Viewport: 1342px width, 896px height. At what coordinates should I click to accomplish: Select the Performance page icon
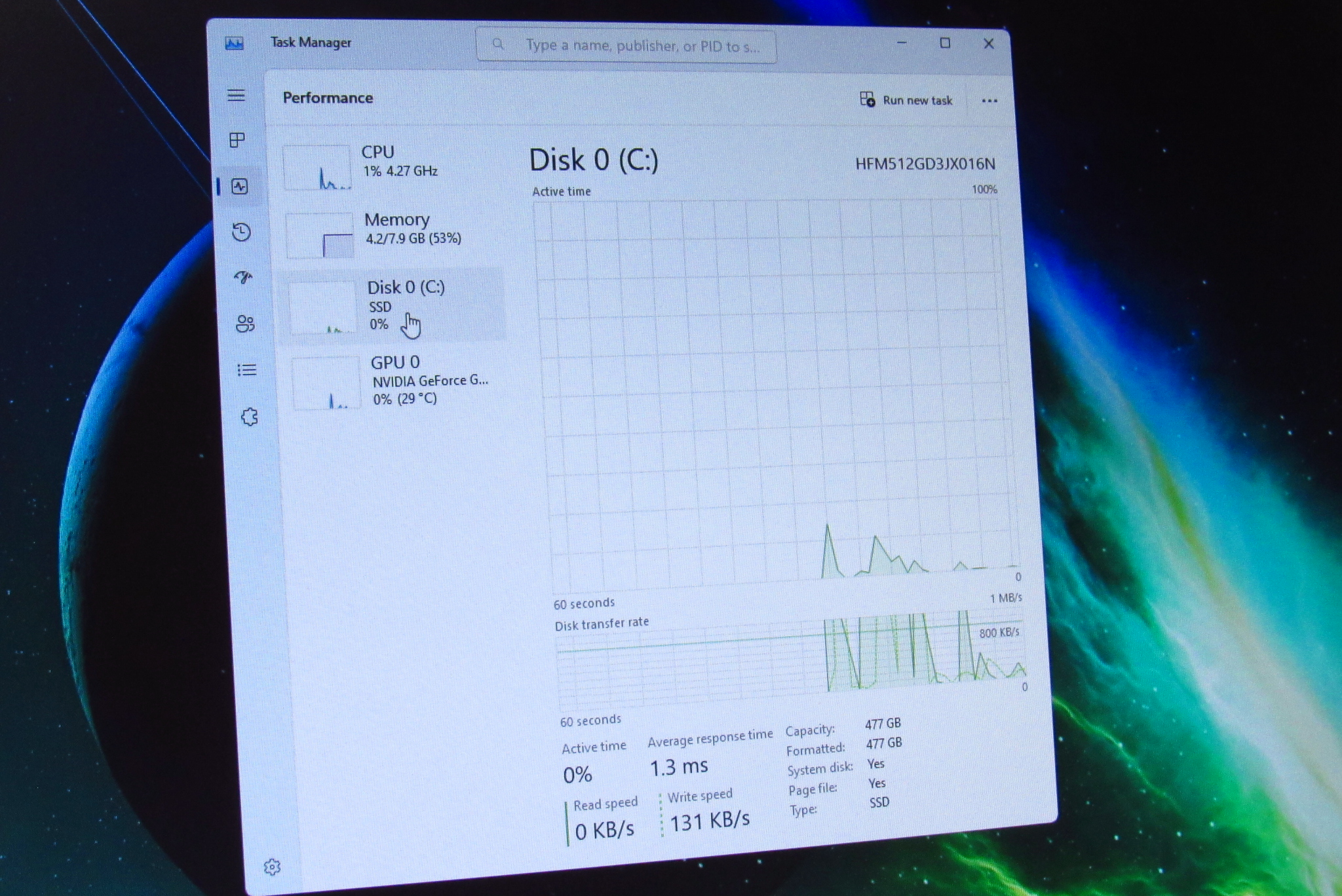[x=240, y=187]
